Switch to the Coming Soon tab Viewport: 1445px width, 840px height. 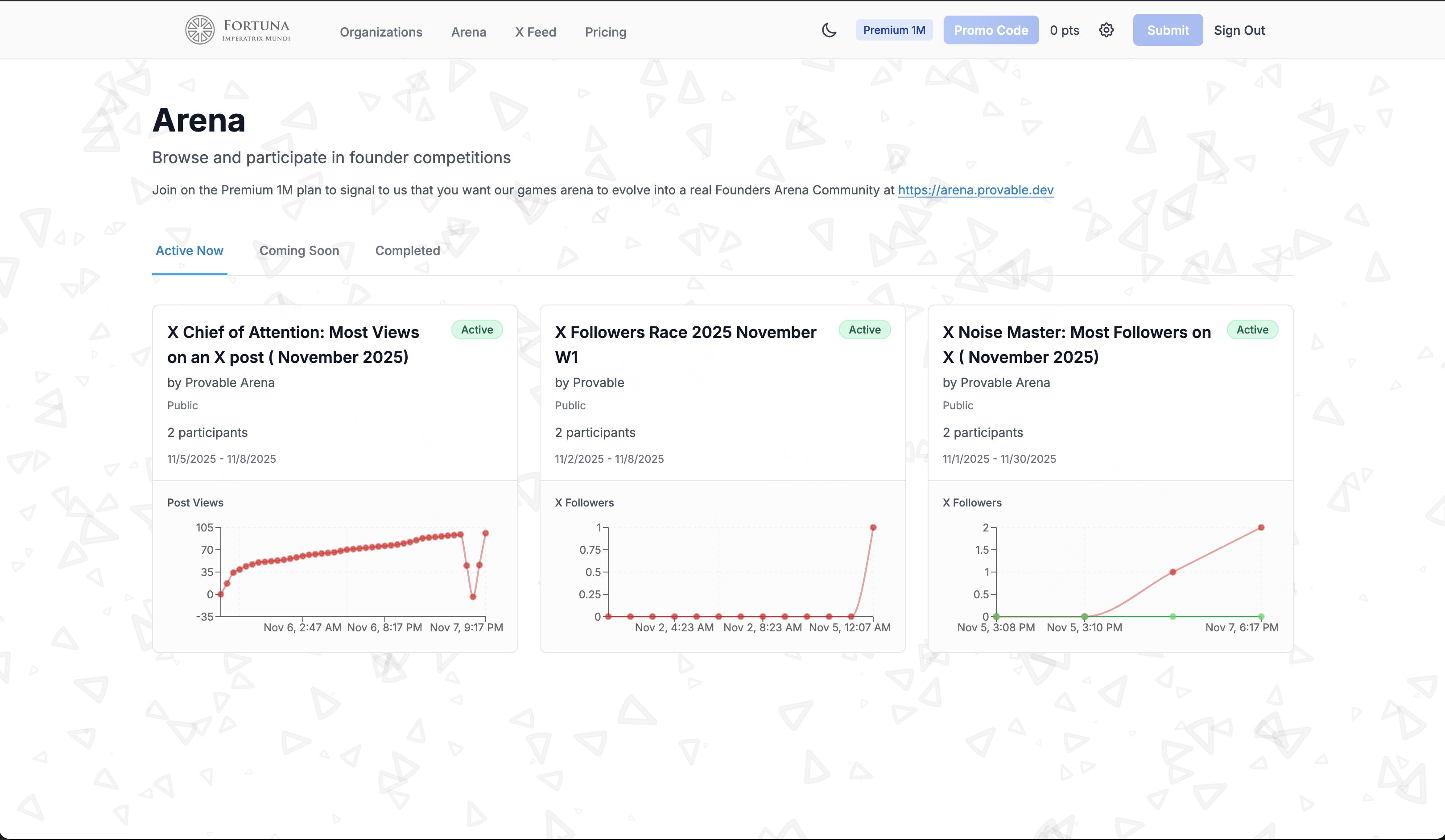pyautogui.click(x=299, y=251)
